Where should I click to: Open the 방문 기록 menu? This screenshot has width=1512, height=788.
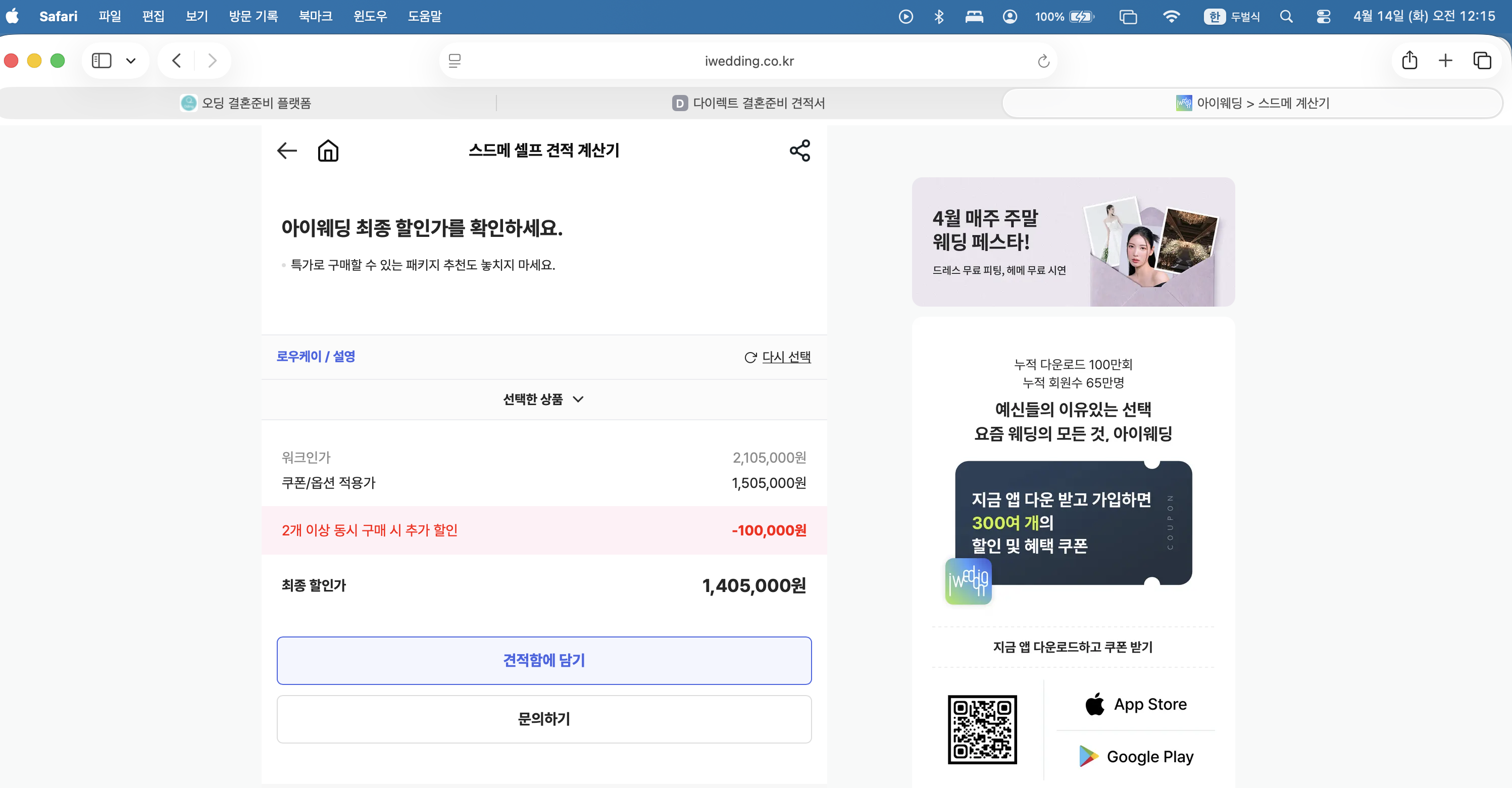pos(253,16)
